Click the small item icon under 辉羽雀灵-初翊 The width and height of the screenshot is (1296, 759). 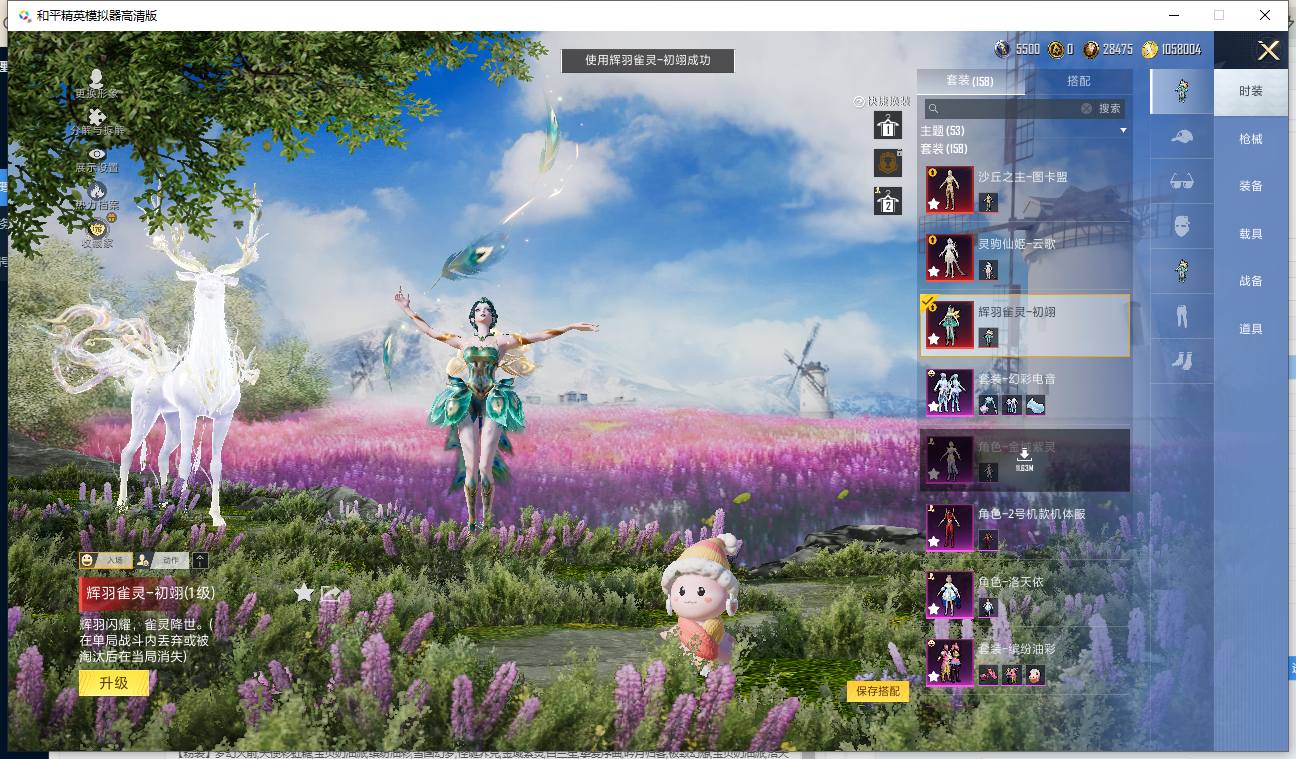pos(988,337)
